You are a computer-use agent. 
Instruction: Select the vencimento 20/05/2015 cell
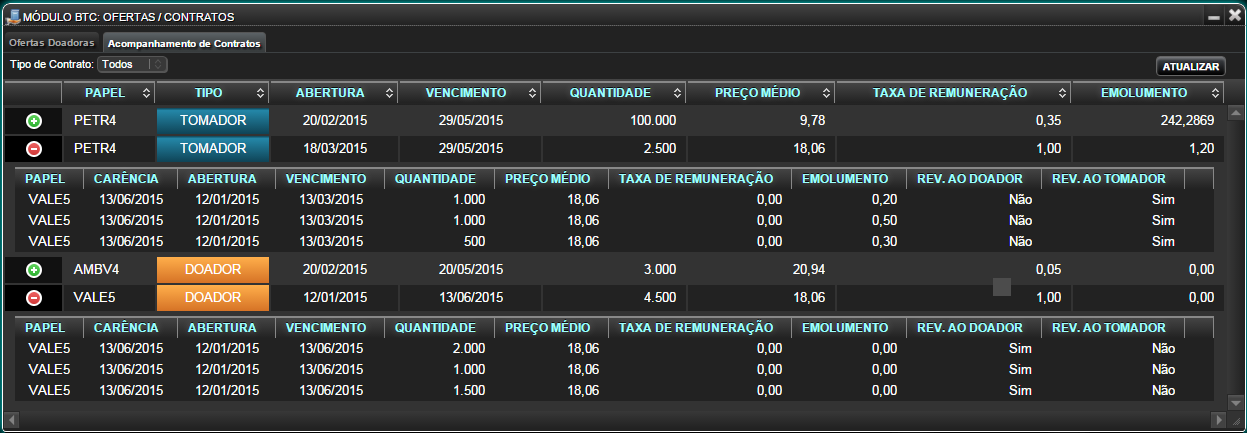click(471, 270)
